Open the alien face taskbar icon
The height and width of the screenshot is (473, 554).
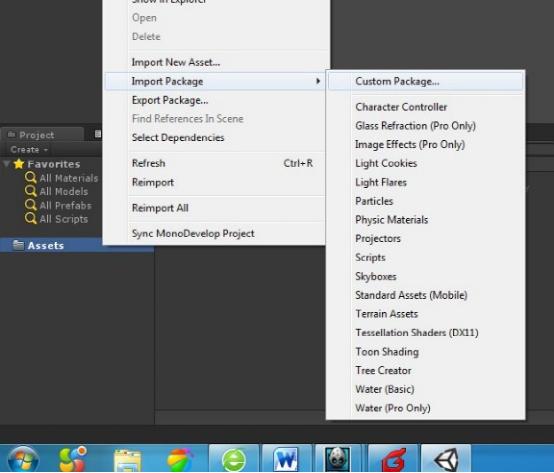coord(337,459)
